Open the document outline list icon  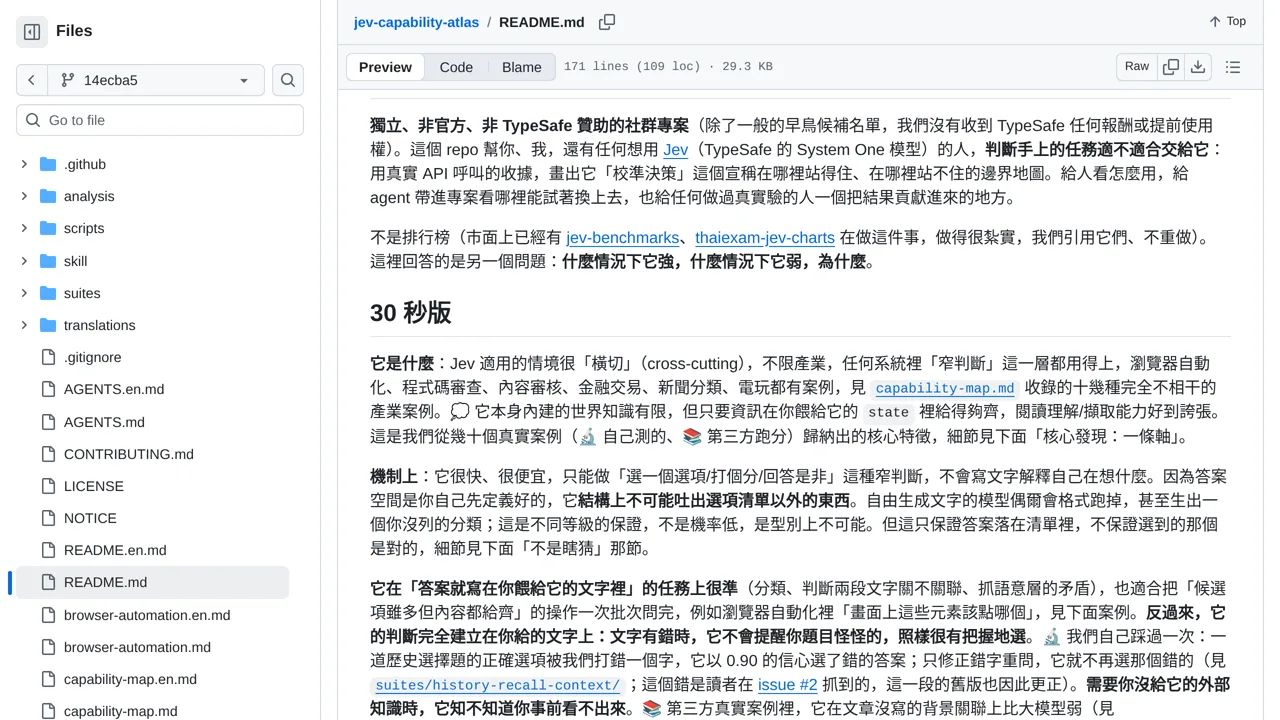(x=1233, y=67)
